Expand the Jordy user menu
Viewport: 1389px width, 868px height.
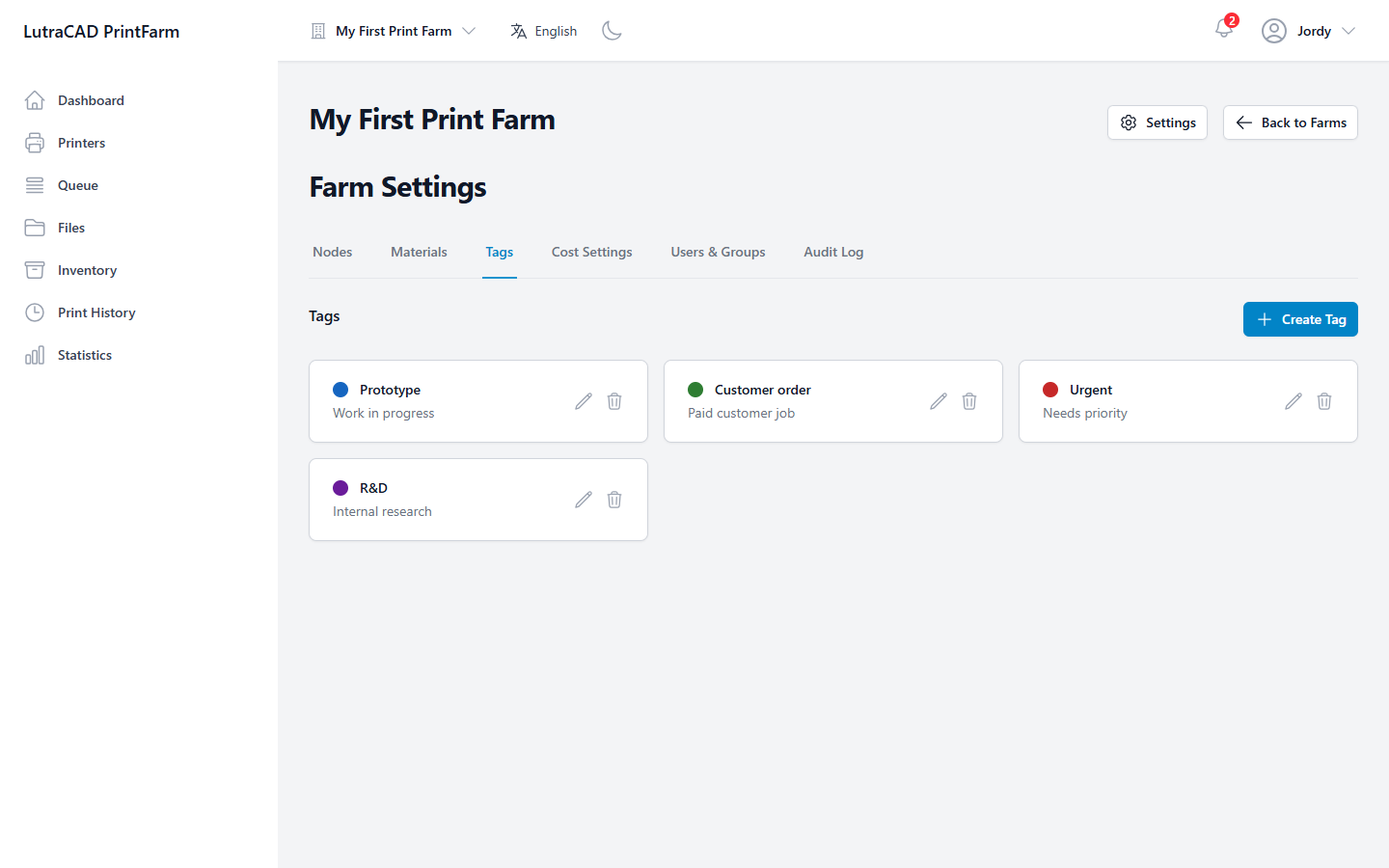1309,31
